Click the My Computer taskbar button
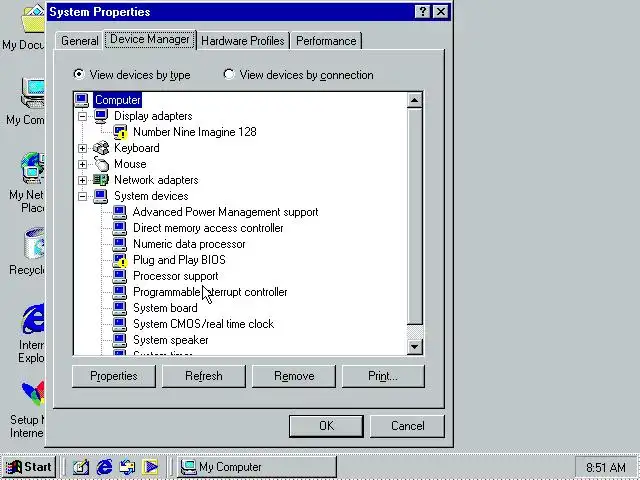 pyautogui.click(x=257, y=467)
